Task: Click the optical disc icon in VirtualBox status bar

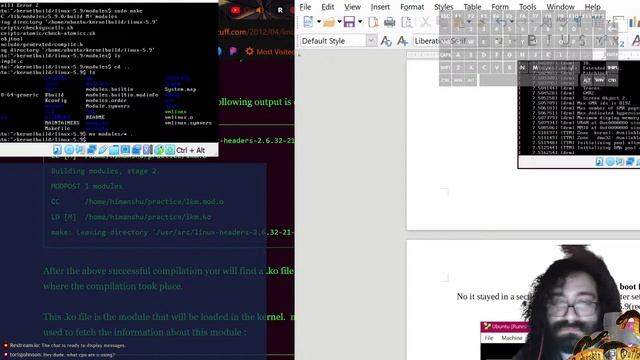Action: pos(69,150)
